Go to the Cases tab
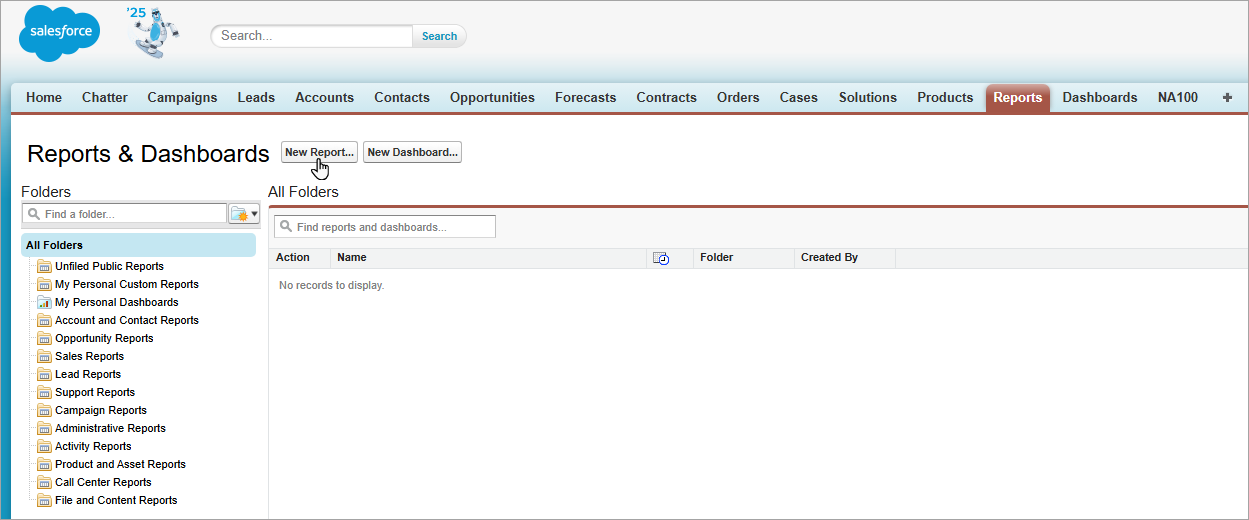Screen dimensions: 1249x520 pos(799,98)
